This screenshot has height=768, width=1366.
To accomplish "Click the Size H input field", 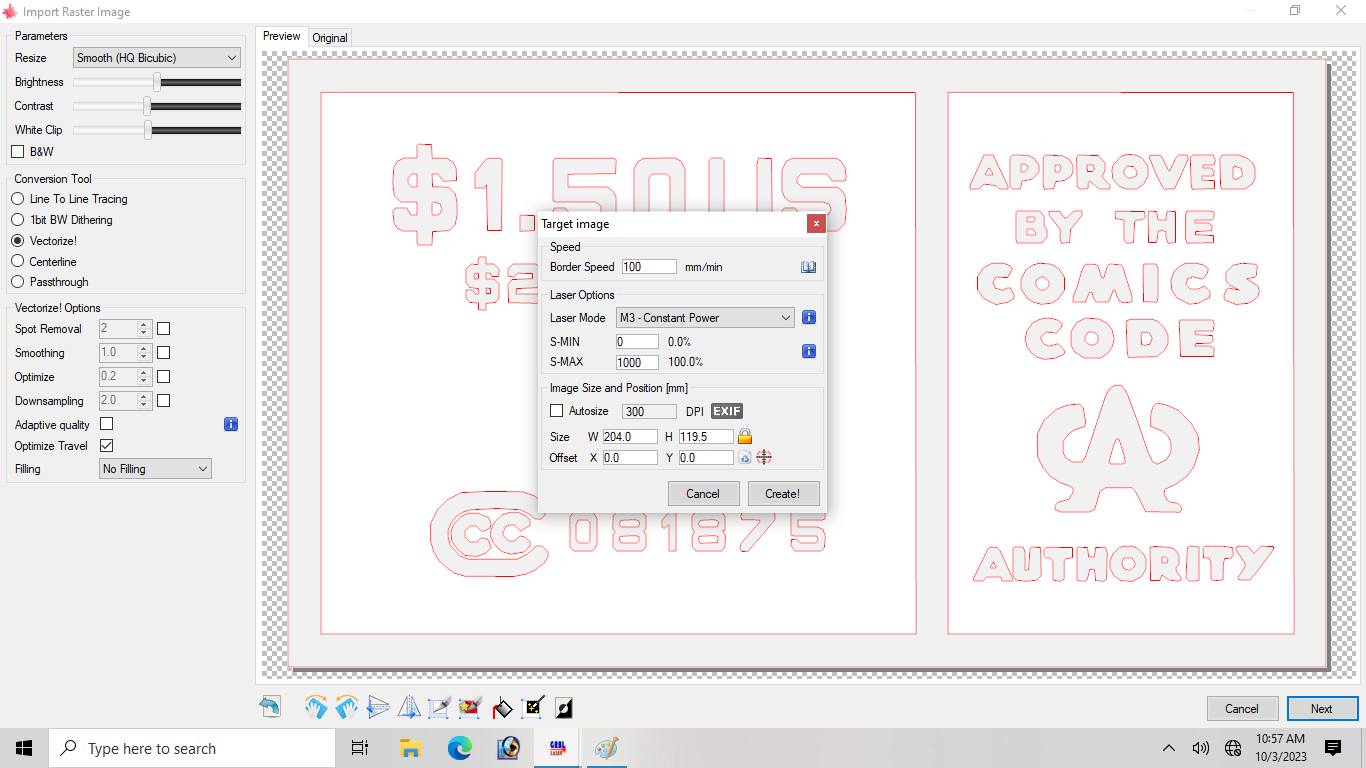I will click(706, 436).
